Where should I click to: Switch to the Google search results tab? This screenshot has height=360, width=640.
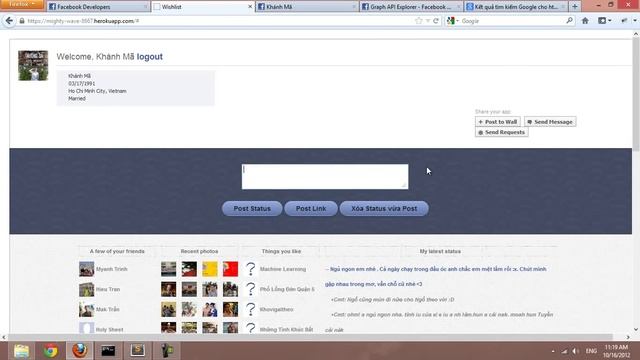pyautogui.click(x=516, y=7)
